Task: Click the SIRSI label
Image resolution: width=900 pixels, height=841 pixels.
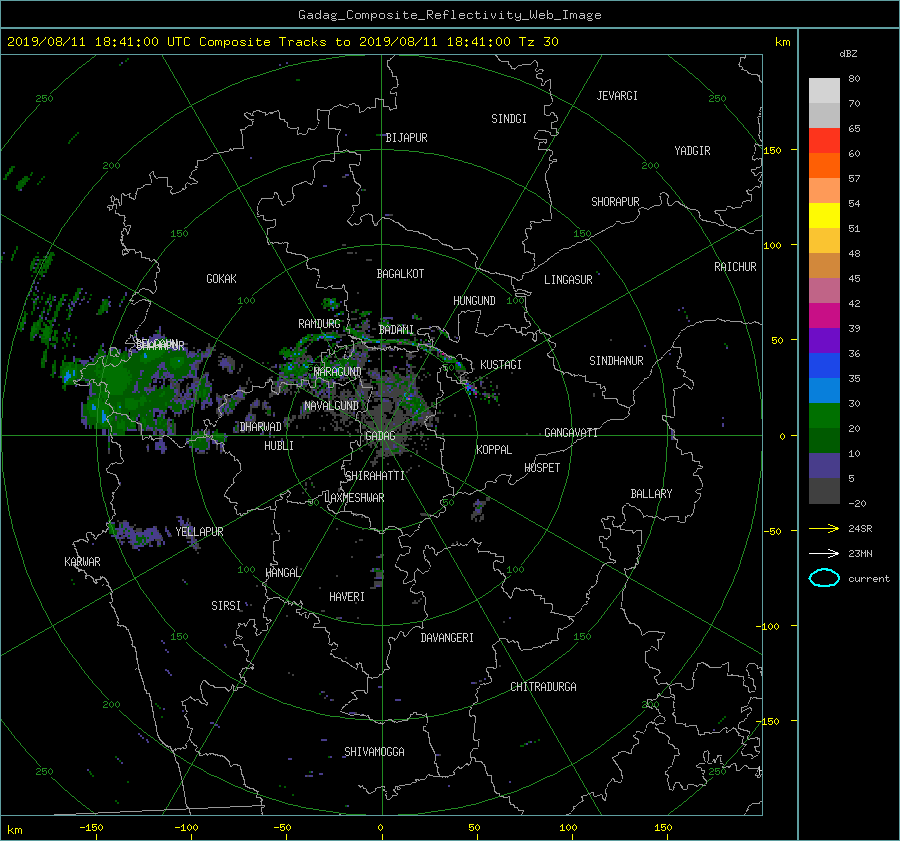Action: pos(226,606)
